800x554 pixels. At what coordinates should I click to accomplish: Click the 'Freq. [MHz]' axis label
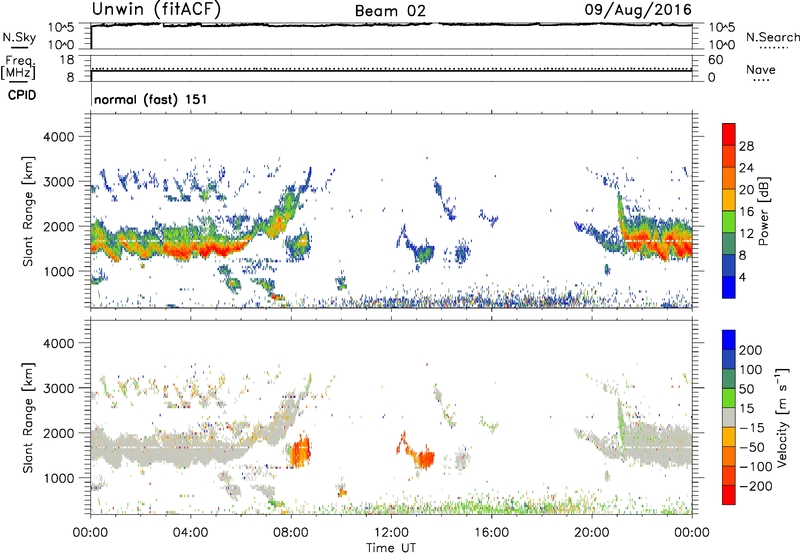pos(19,67)
